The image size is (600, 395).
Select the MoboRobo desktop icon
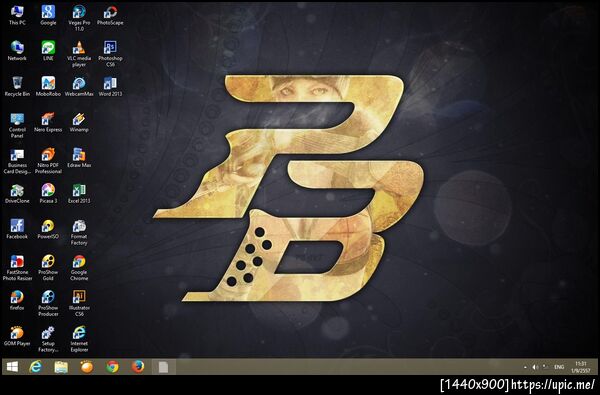pos(48,87)
